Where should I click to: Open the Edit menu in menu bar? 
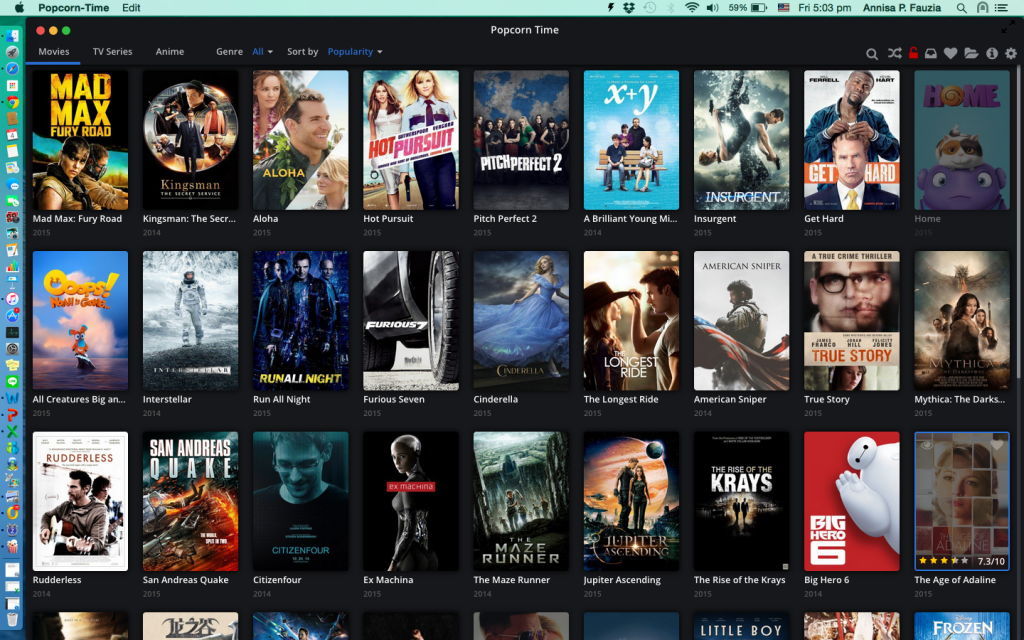(131, 8)
